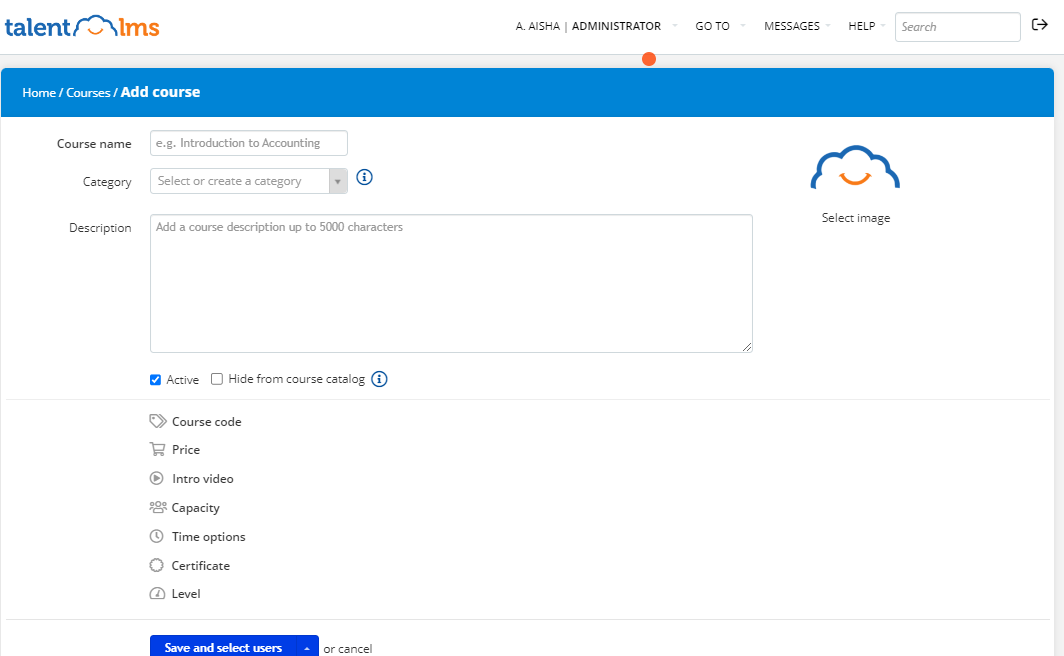Click the TalentLMS logo

tap(82, 27)
